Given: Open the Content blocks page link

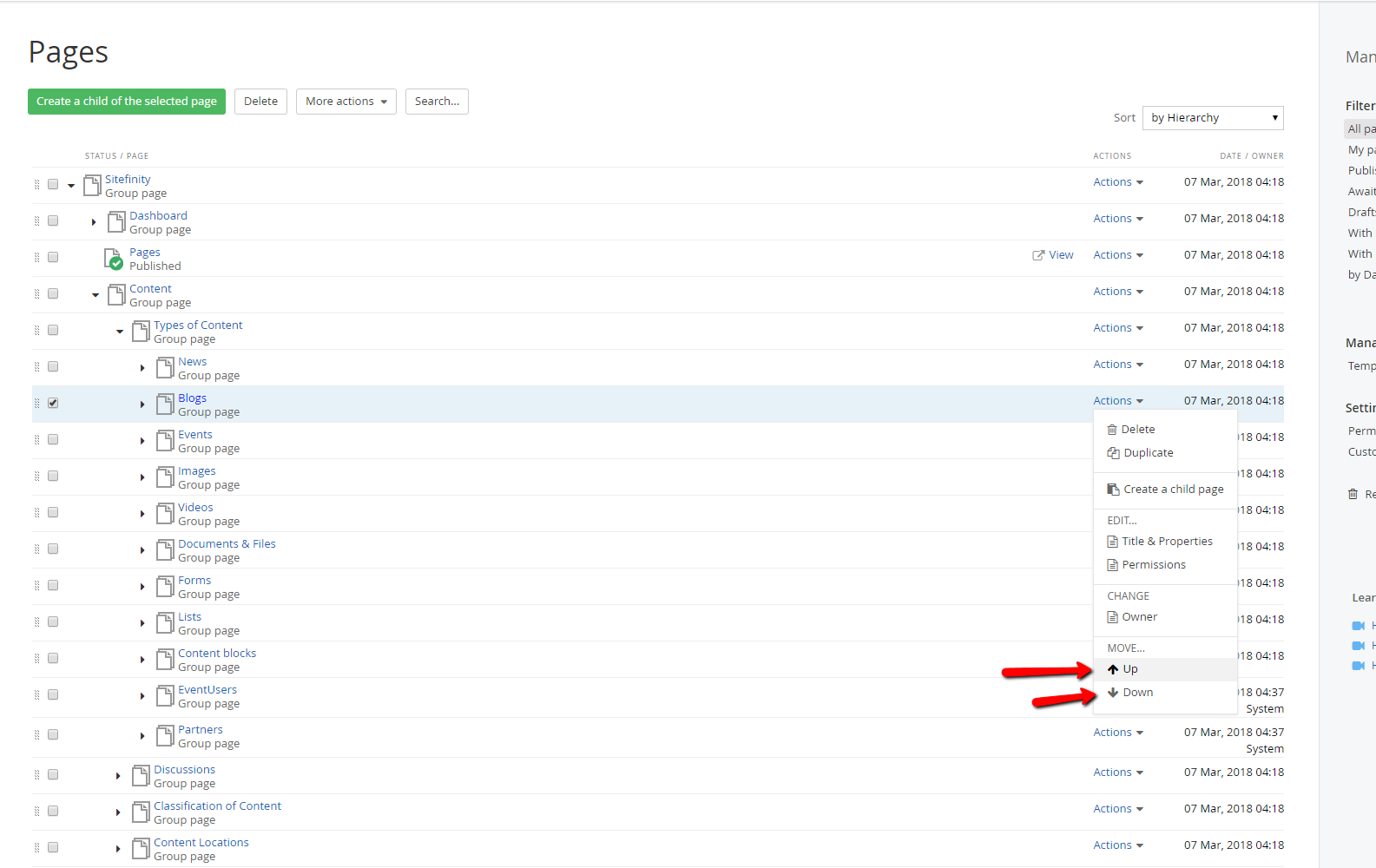Looking at the screenshot, I should [x=217, y=654].
